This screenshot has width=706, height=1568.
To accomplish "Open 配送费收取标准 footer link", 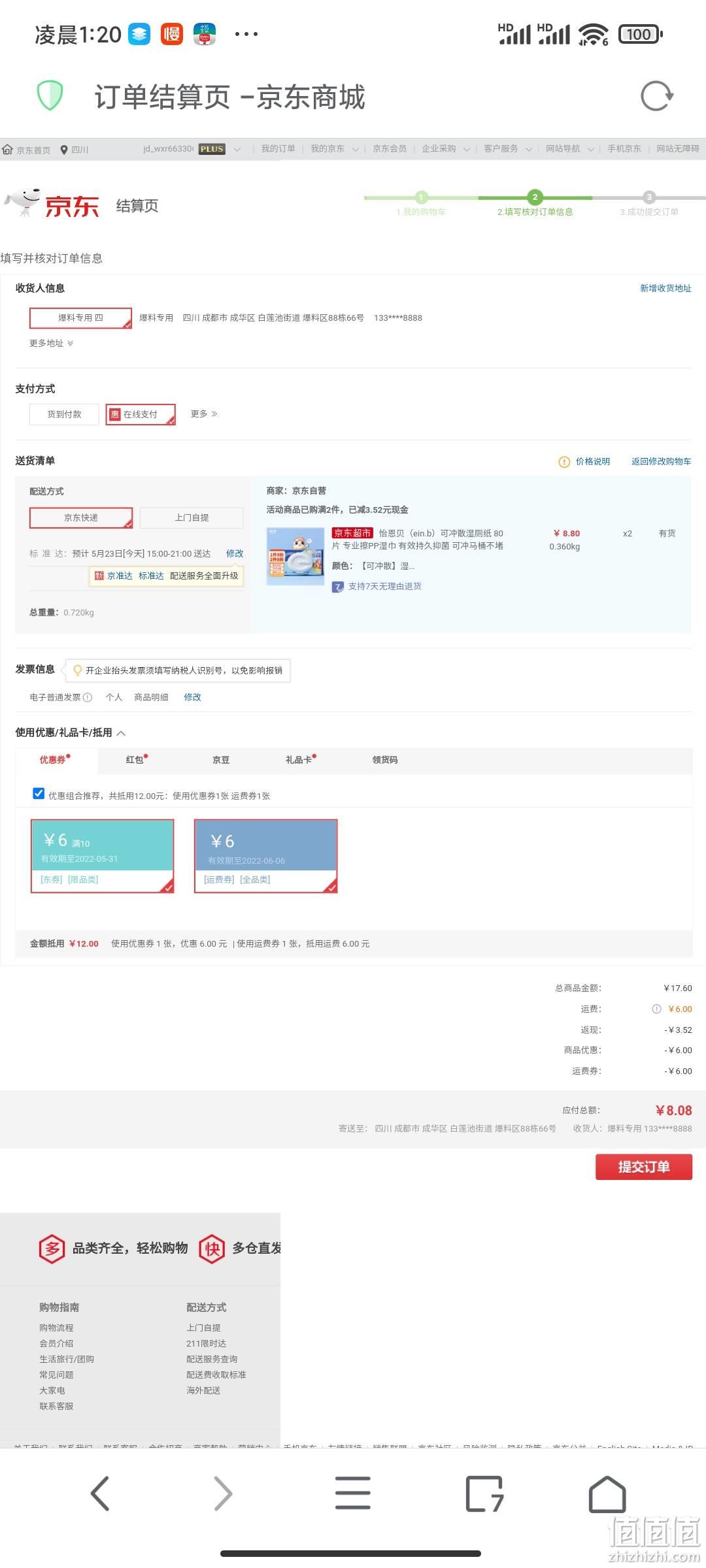I will tap(216, 1375).
